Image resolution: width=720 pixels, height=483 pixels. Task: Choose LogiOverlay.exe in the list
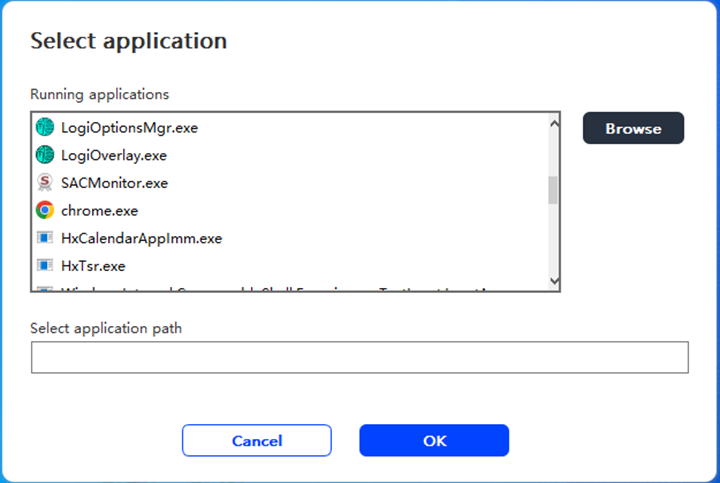tap(114, 155)
